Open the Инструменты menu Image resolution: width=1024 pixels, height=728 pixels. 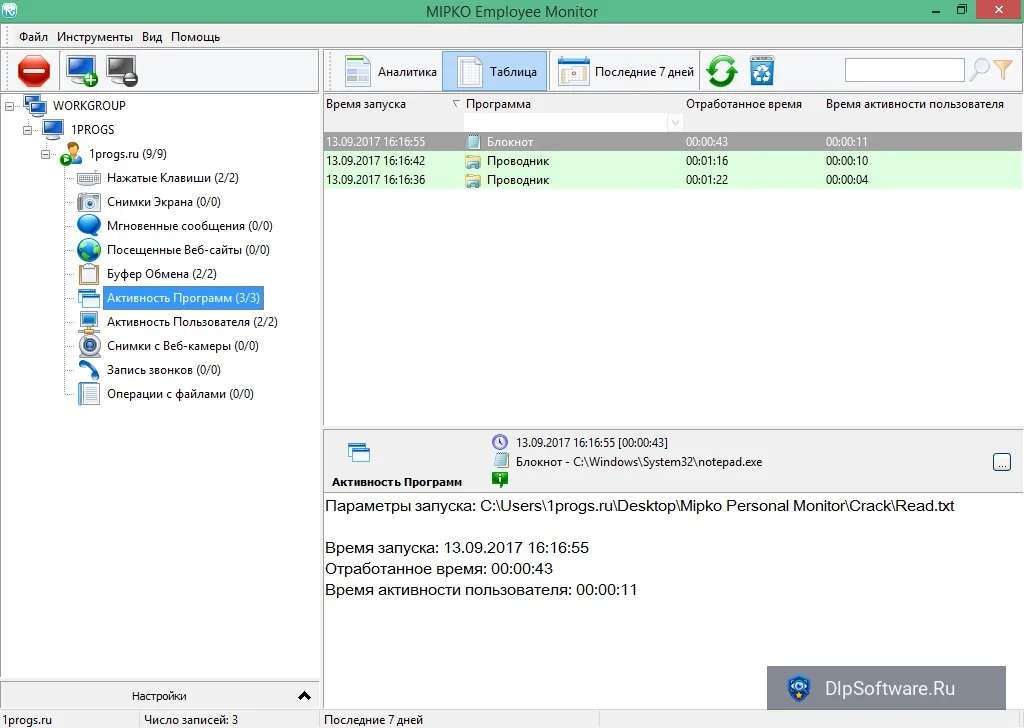95,37
